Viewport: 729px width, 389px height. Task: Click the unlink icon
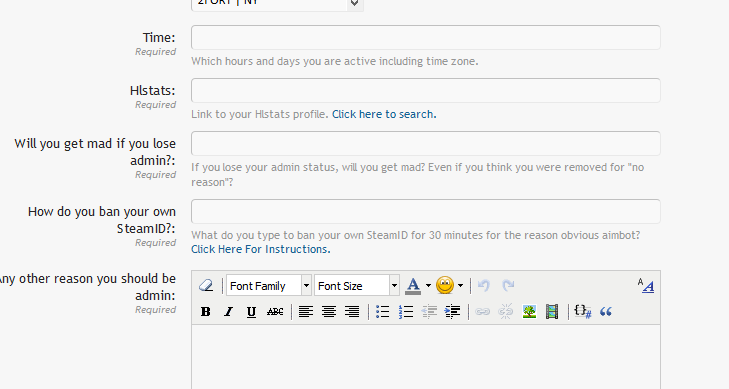click(505, 312)
